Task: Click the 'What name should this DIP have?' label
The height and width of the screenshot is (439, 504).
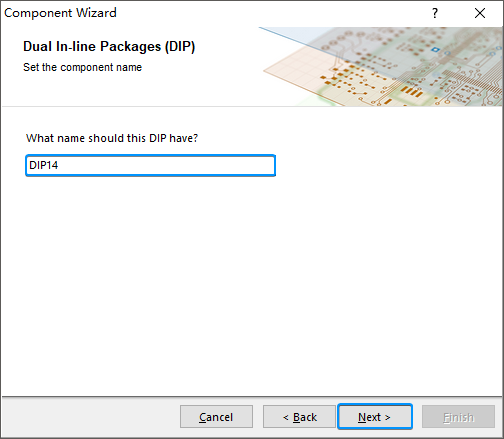Action: click(x=112, y=138)
